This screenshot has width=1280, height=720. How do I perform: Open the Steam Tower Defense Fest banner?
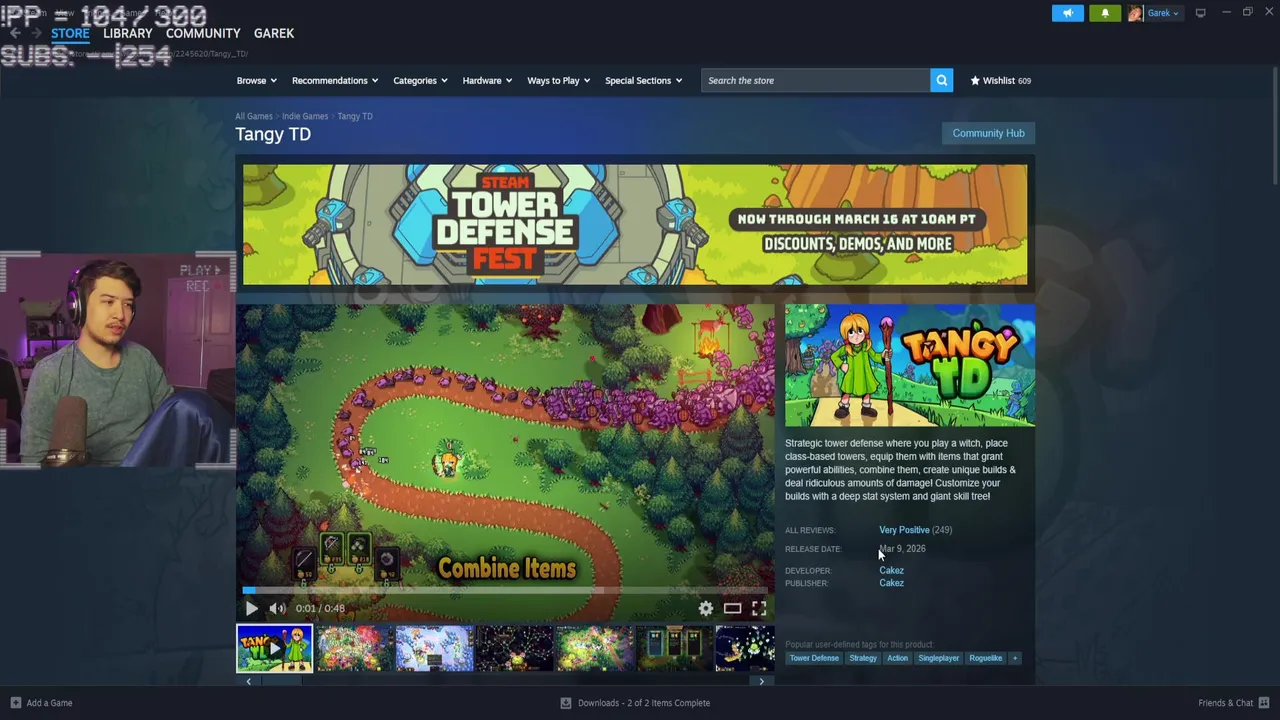[635, 225]
